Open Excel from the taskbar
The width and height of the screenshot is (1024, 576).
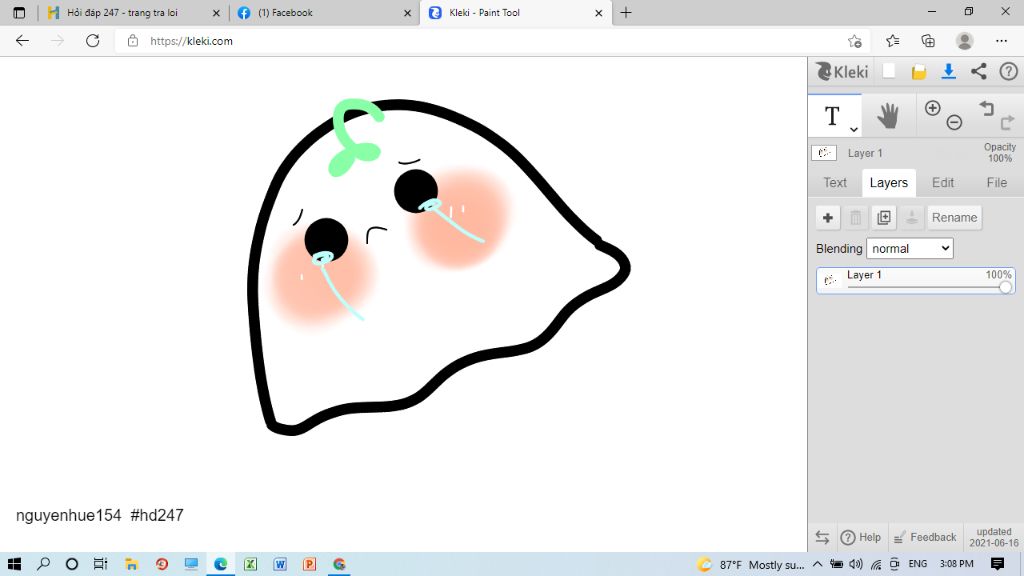250,564
